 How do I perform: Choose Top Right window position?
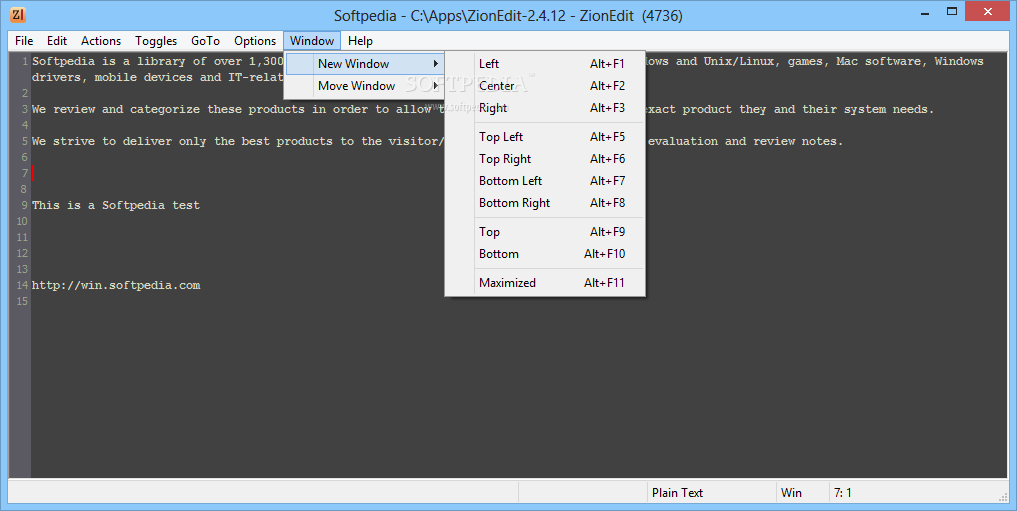coord(545,159)
